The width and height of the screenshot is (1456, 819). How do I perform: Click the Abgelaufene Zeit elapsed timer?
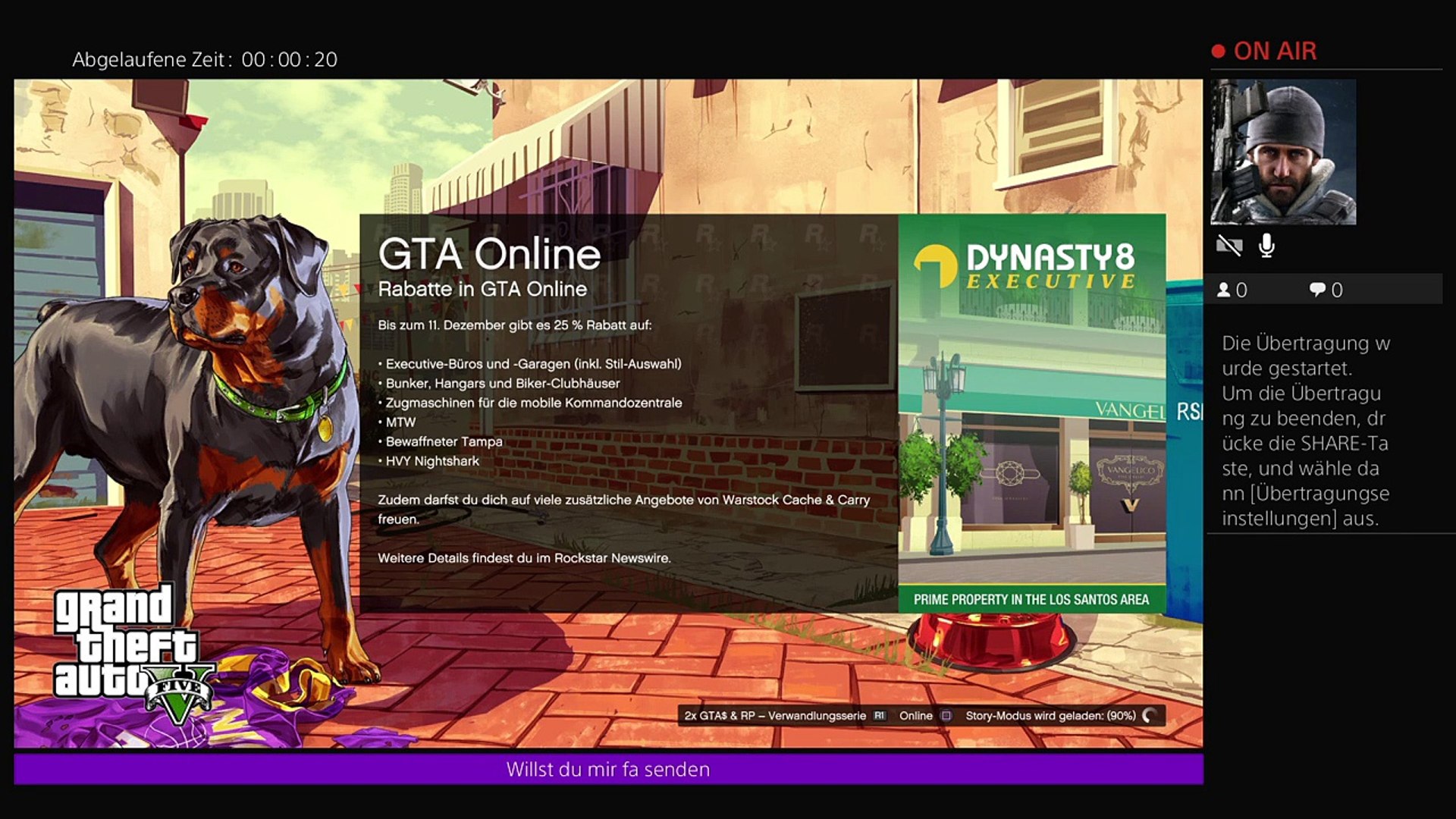(205, 59)
